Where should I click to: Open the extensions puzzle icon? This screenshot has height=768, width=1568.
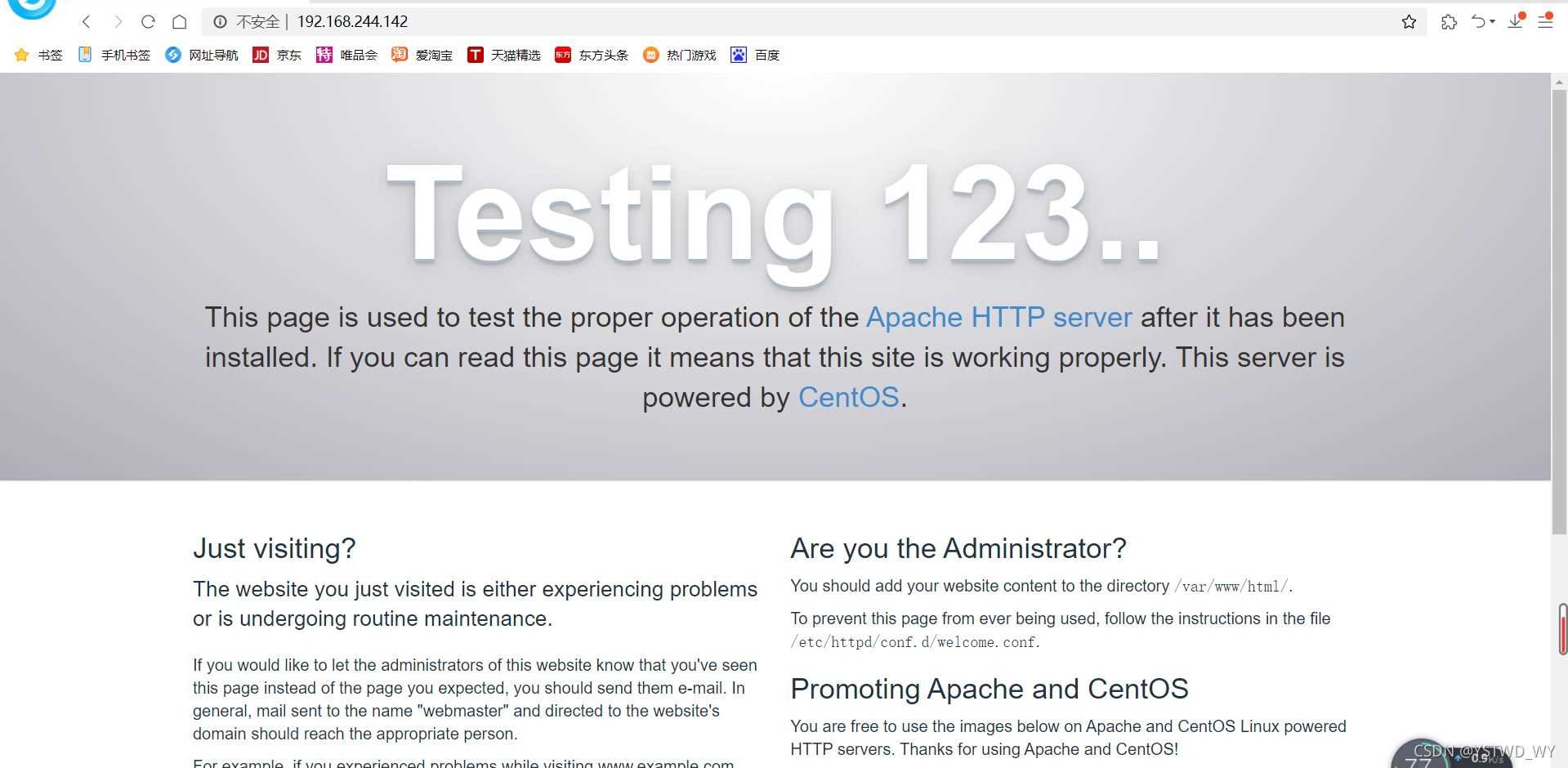click(x=1449, y=22)
